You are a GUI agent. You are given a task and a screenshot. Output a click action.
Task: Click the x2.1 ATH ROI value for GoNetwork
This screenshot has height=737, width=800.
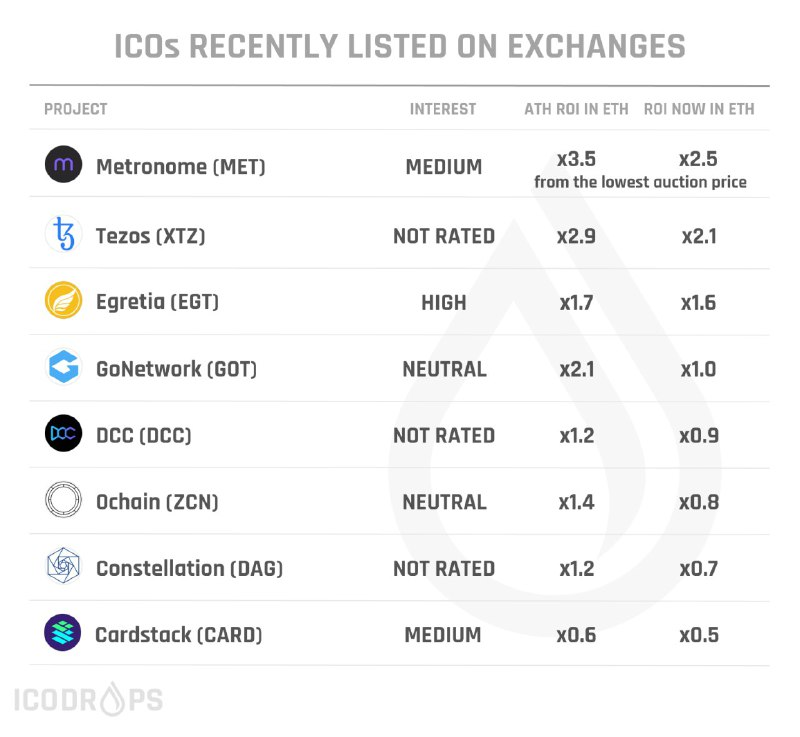click(x=577, y=369)
